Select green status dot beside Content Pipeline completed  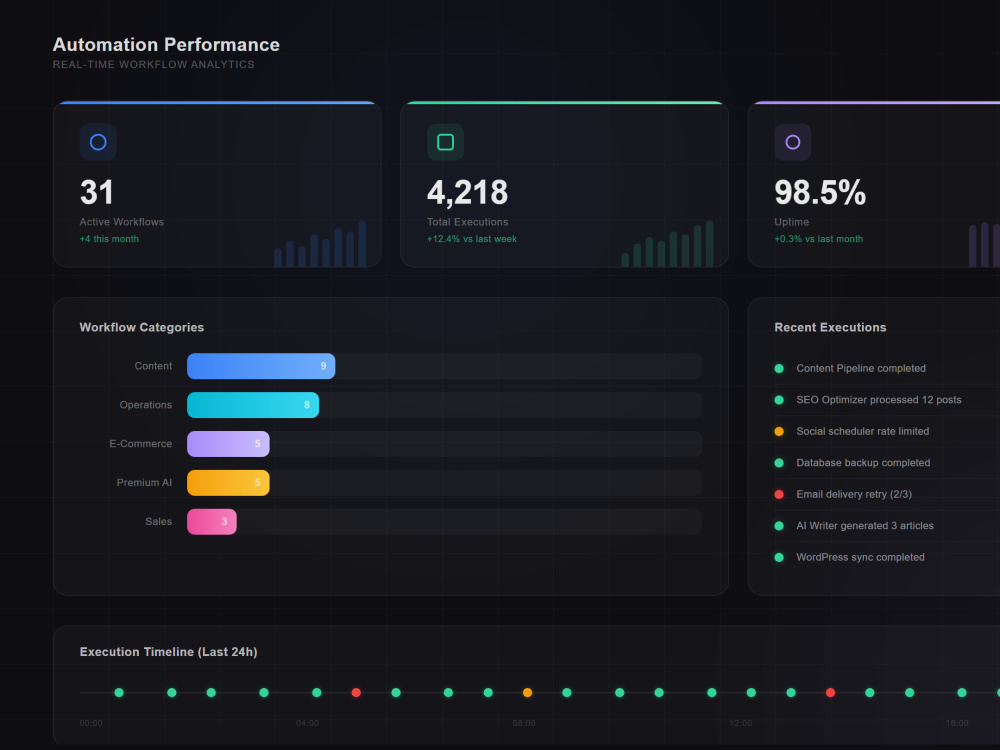coord(779,369)
